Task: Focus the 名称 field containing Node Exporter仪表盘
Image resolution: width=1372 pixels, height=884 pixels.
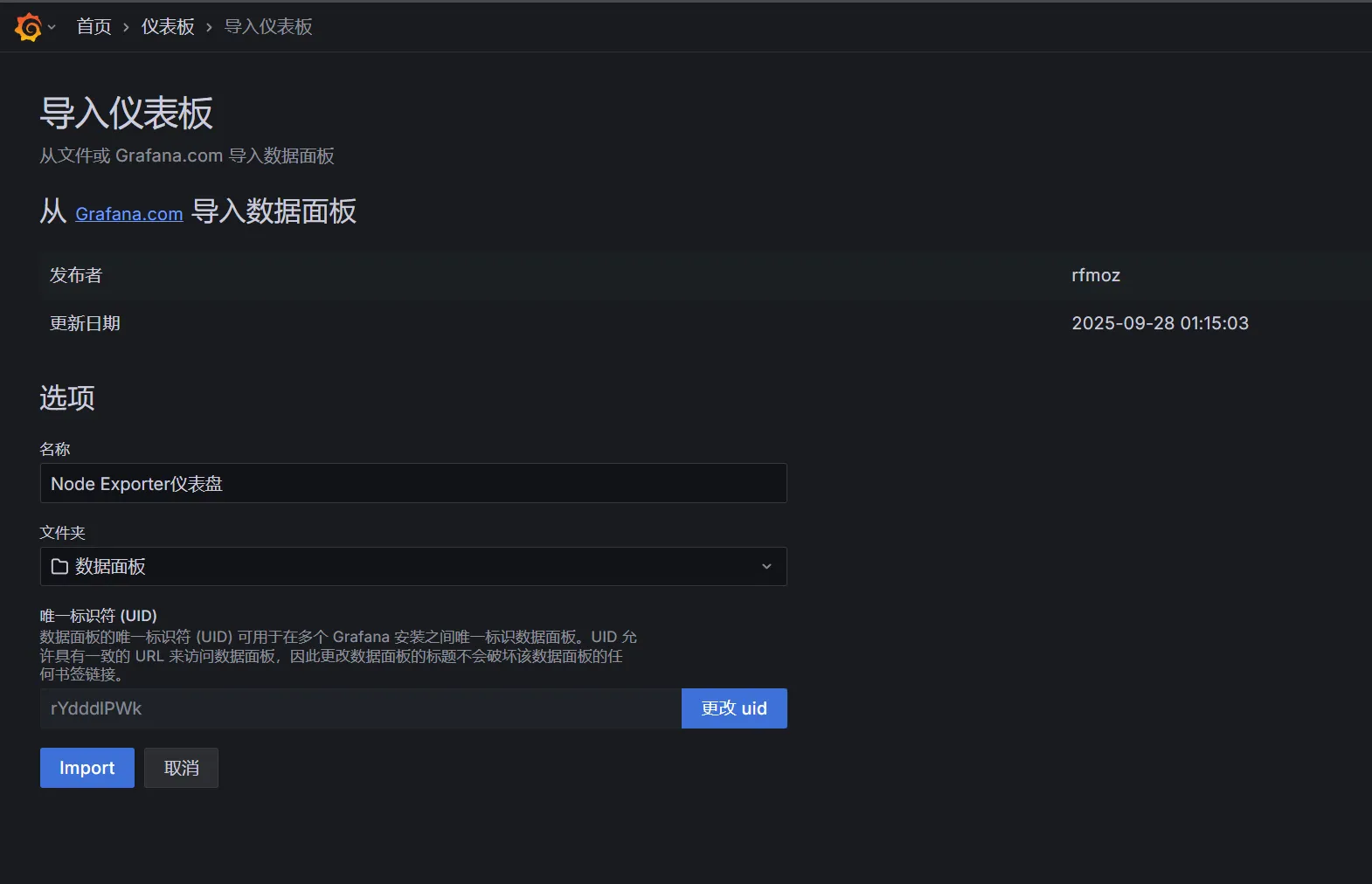Action: click(412, 483)
